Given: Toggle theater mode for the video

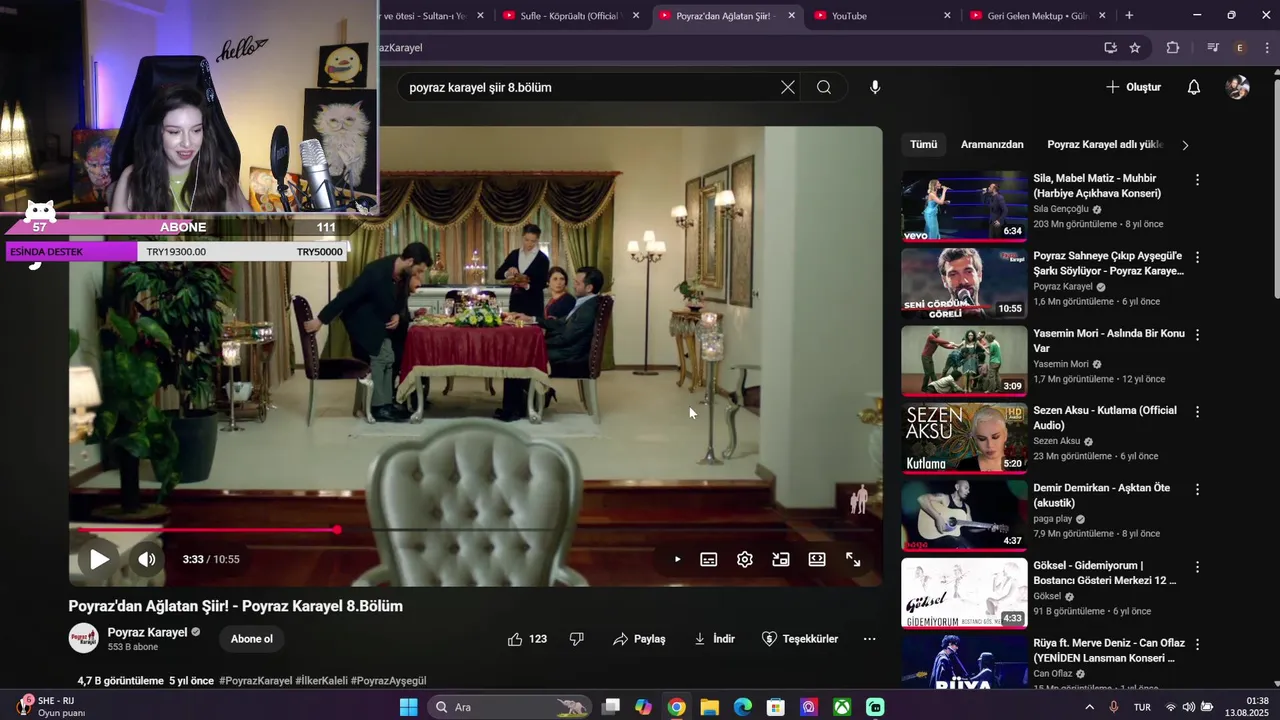Looking at the screenshot, I should 817,560.
